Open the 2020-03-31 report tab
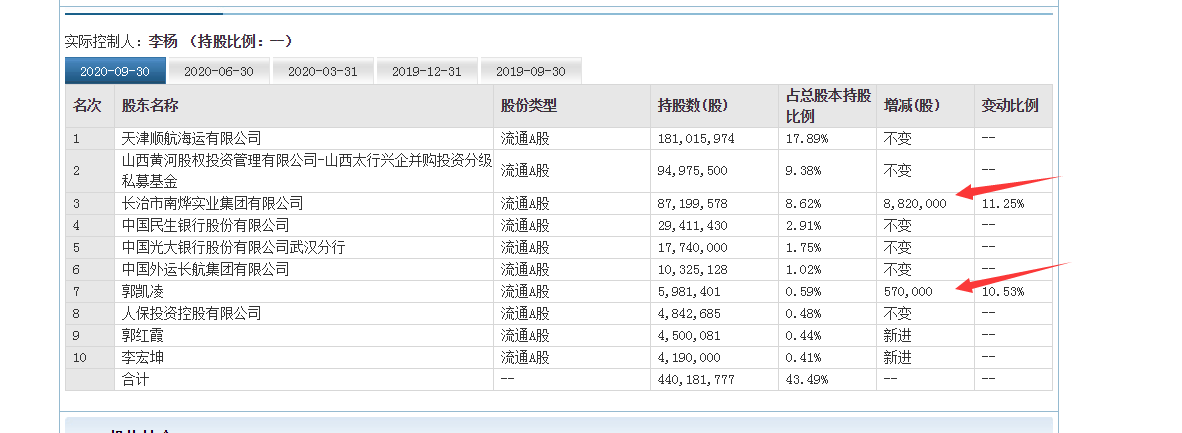The width and height of the screenshot is (1182, 433). (323, 72)
